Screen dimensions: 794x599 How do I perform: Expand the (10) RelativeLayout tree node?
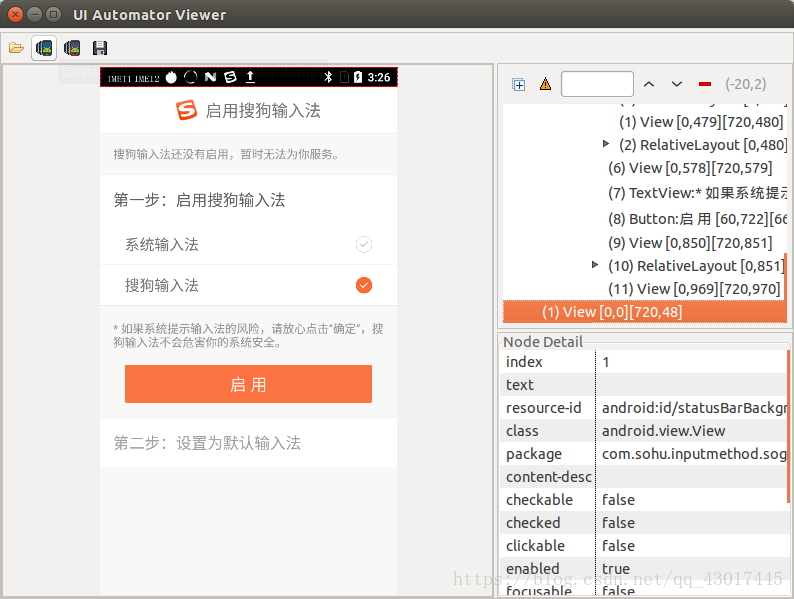pos(594,265)
